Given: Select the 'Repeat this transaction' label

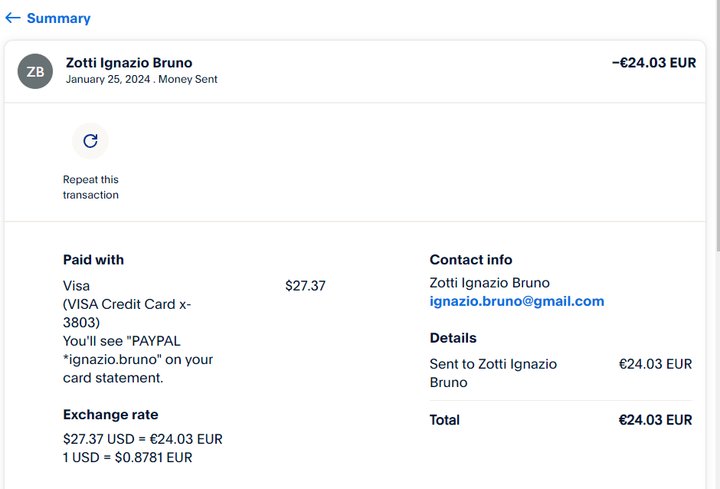Looking at the screenshot, I should [90, 187].
